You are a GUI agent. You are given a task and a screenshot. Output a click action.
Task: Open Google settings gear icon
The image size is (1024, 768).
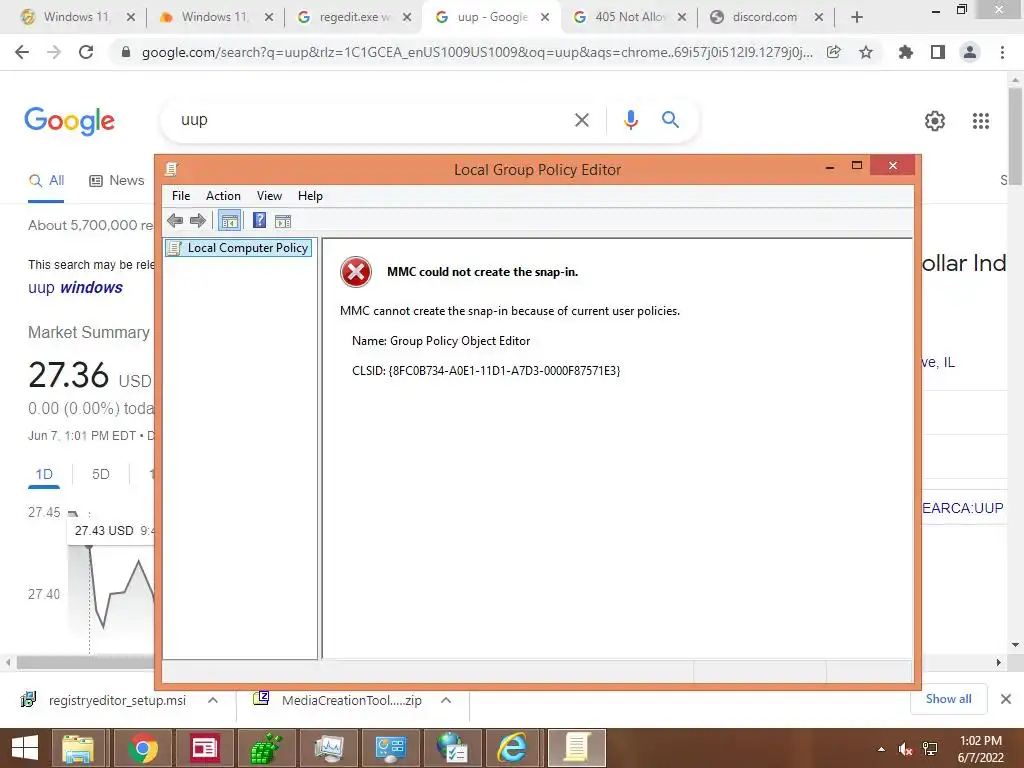click(x=935, y=121)
